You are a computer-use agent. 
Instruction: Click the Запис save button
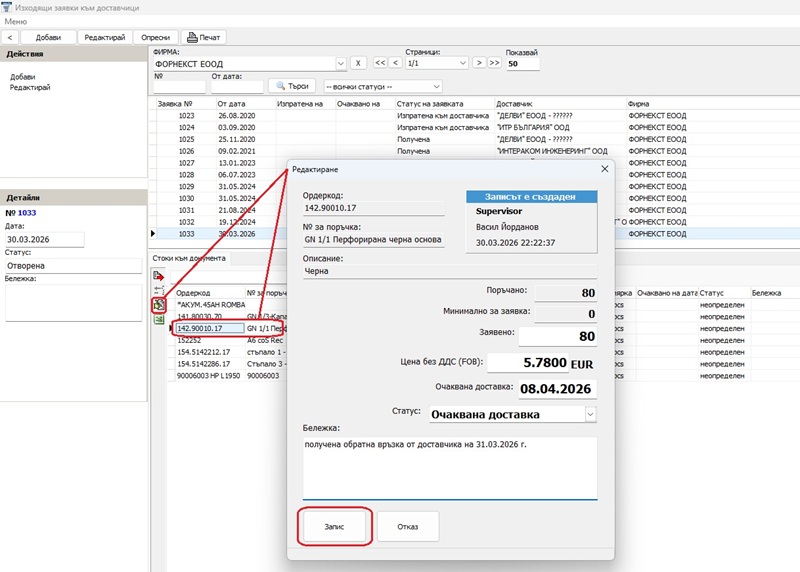pos(336,526)
